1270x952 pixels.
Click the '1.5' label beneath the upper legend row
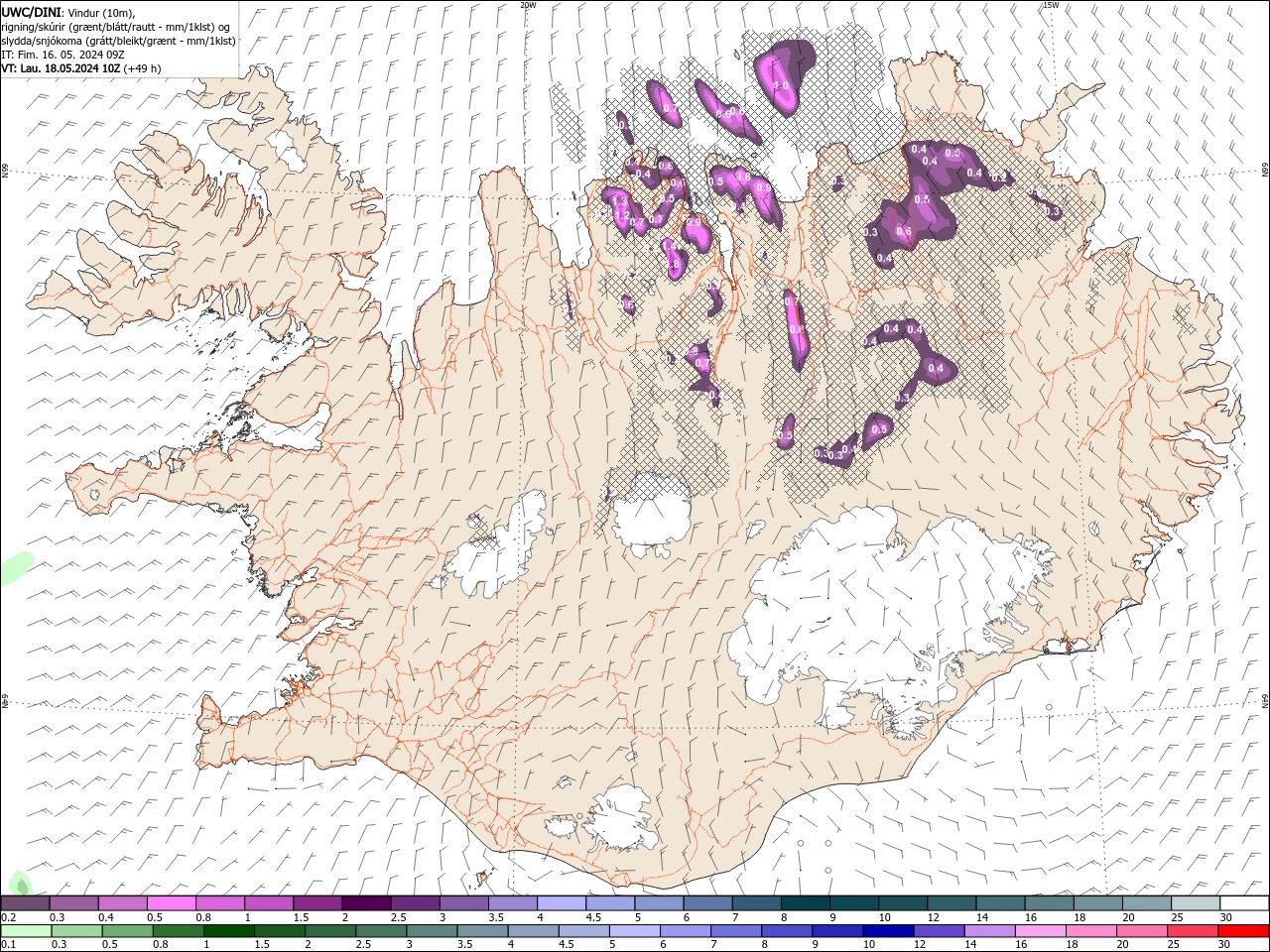point(300,917)
